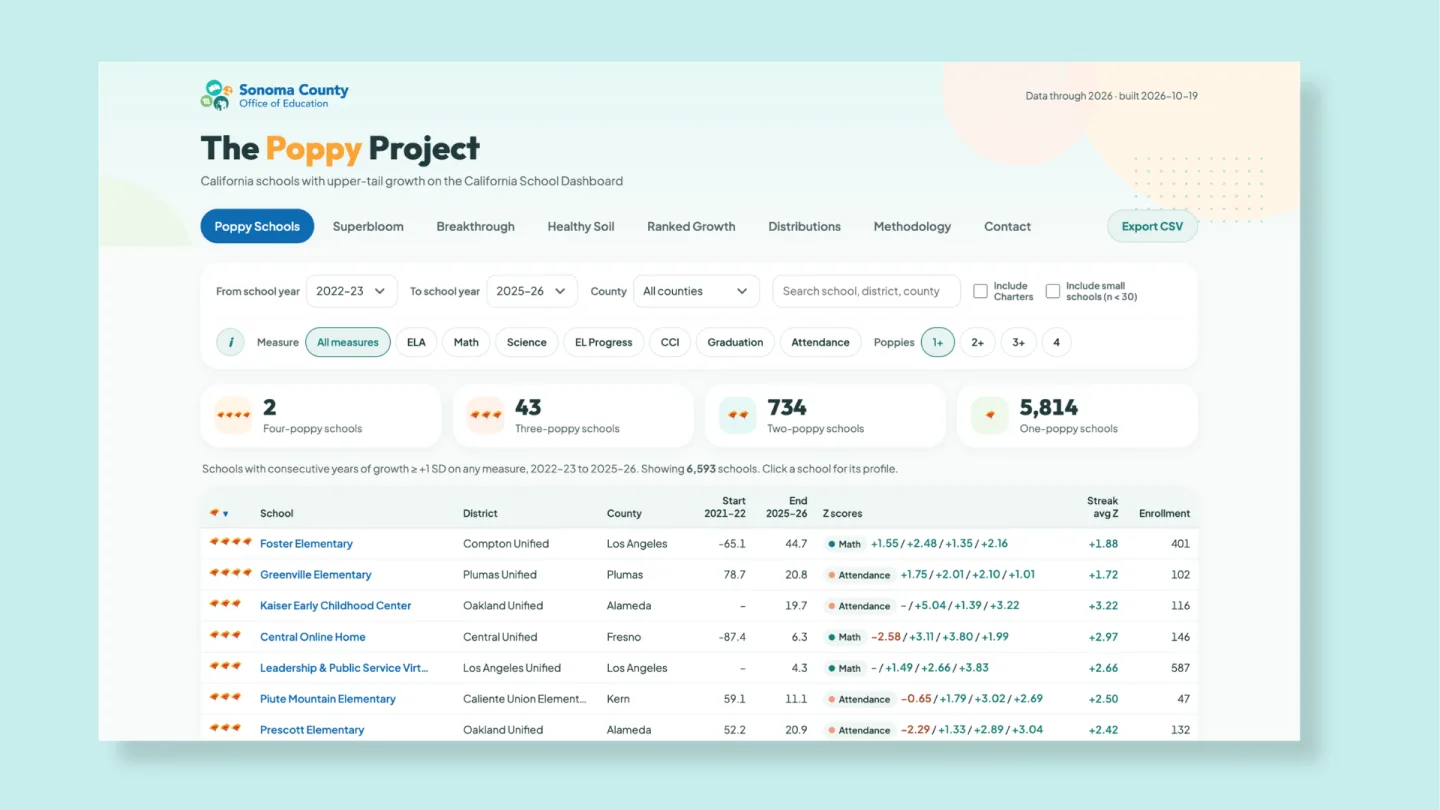
Task: Sort by the Streak avg Z column header
Action: pos(1102,507)
